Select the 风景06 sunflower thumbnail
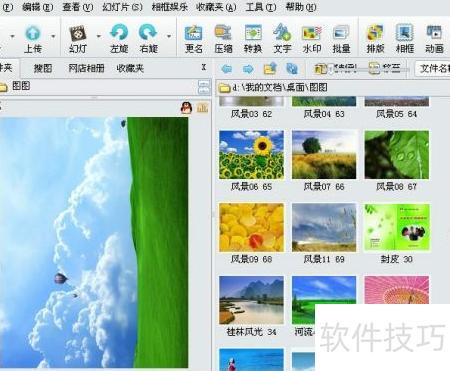Viewport: 450px width, 371px height. (x=252, y=155)
